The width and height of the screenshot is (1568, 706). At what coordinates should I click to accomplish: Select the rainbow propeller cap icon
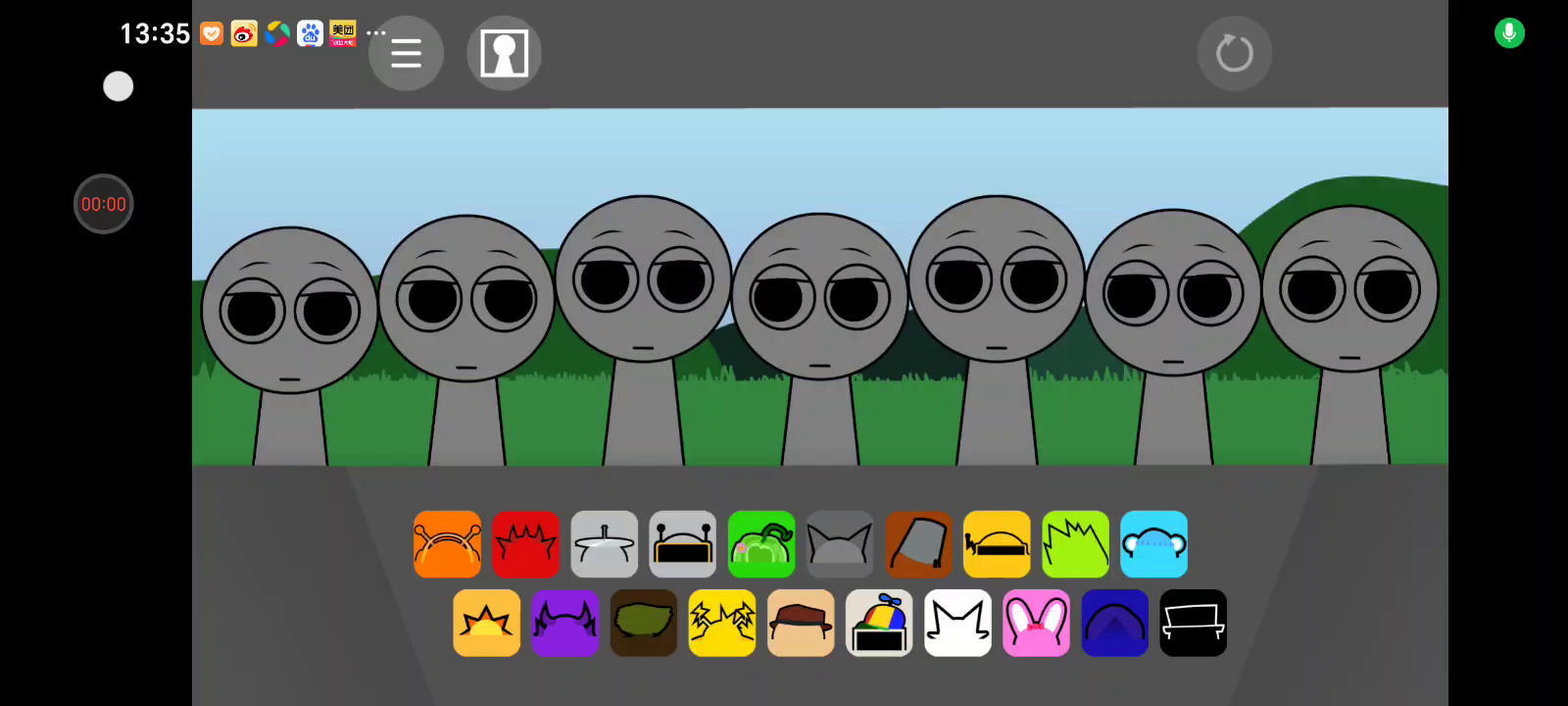(x=879, y=623)
